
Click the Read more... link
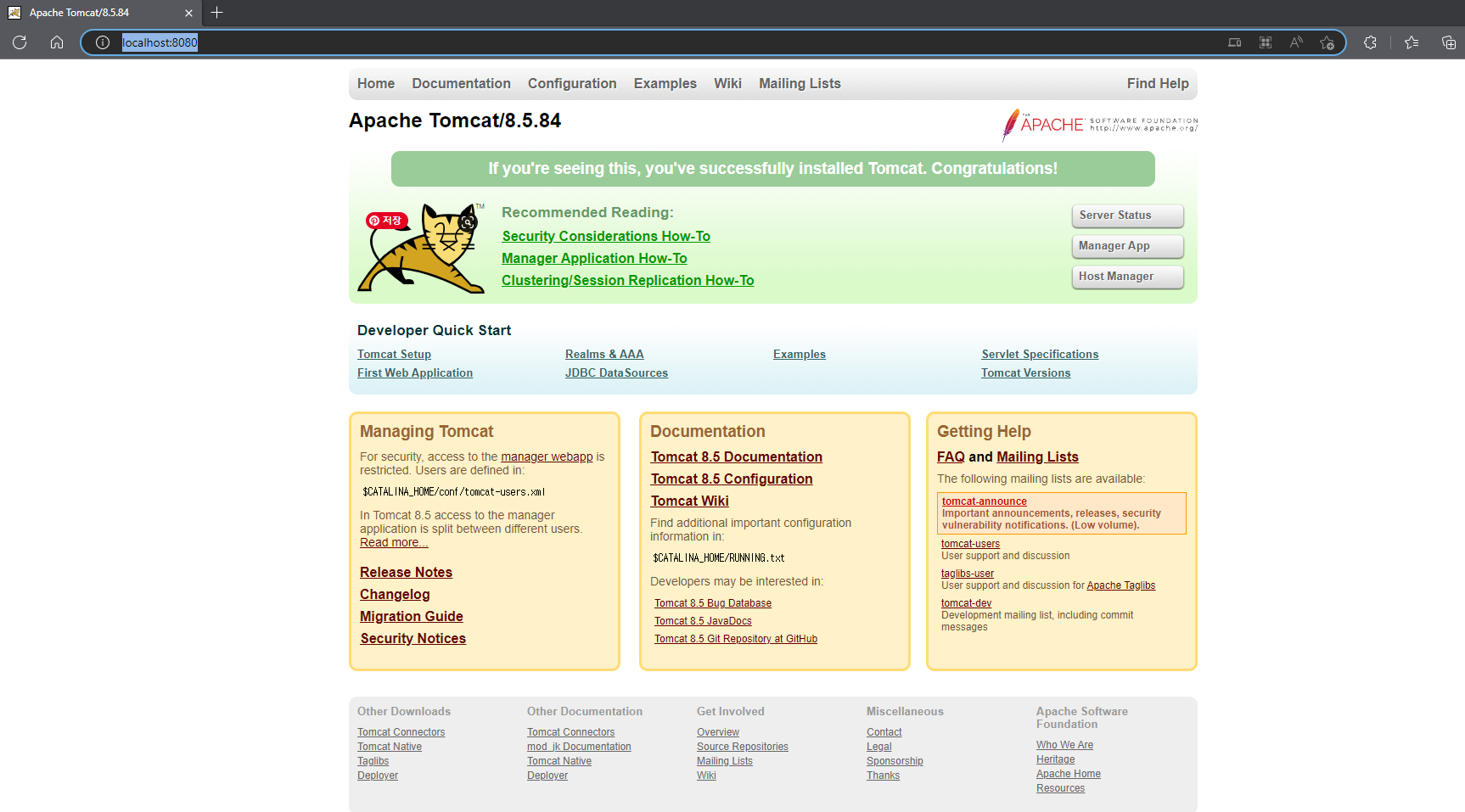coord(394,542)
